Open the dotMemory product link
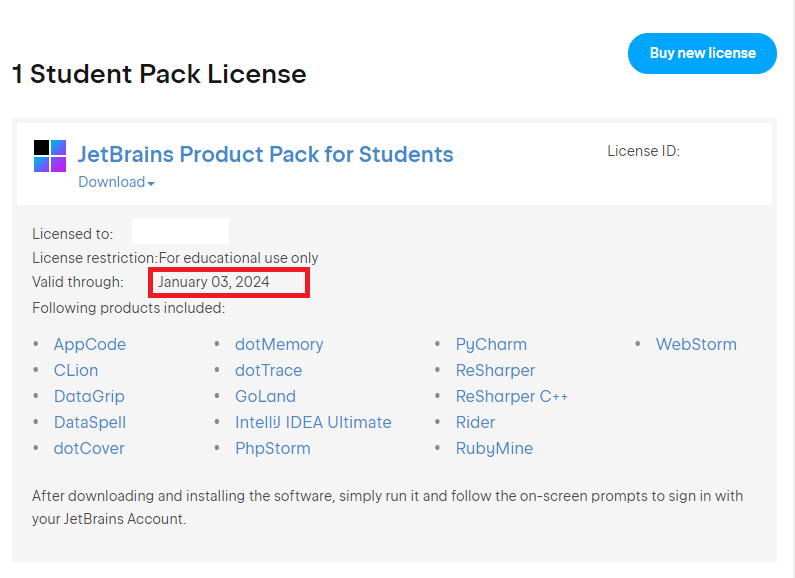The height and width of the screenshot is (578, 795). [x=279, y=344]
